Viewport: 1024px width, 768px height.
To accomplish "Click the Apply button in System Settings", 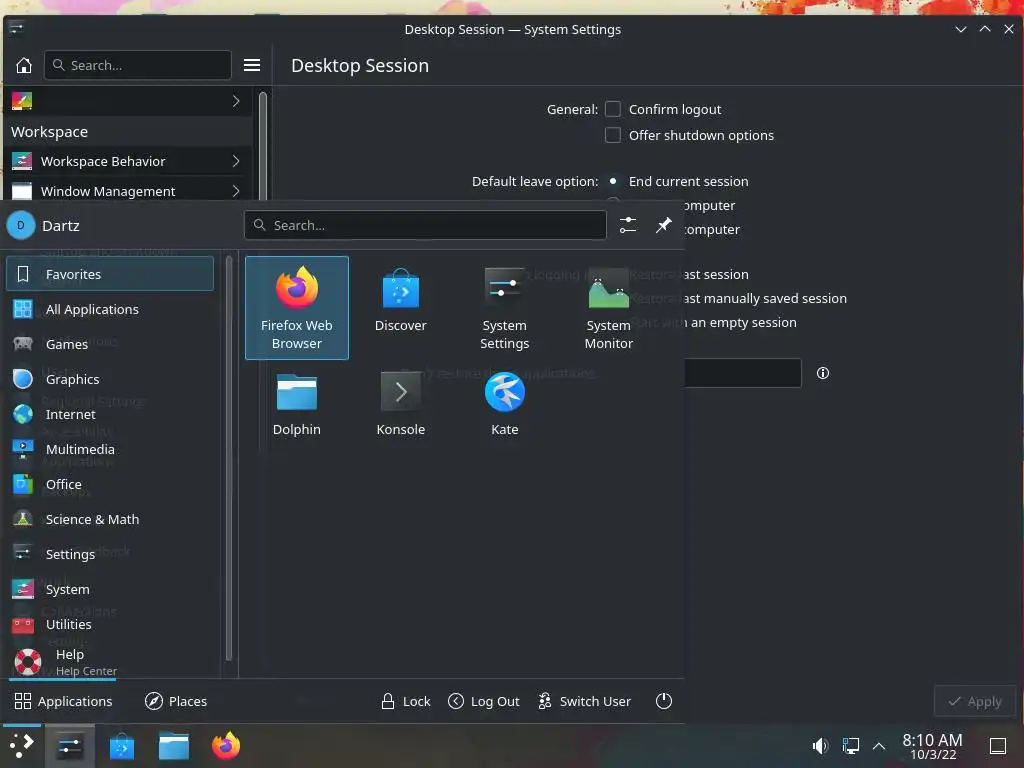I will click(975, 701).
